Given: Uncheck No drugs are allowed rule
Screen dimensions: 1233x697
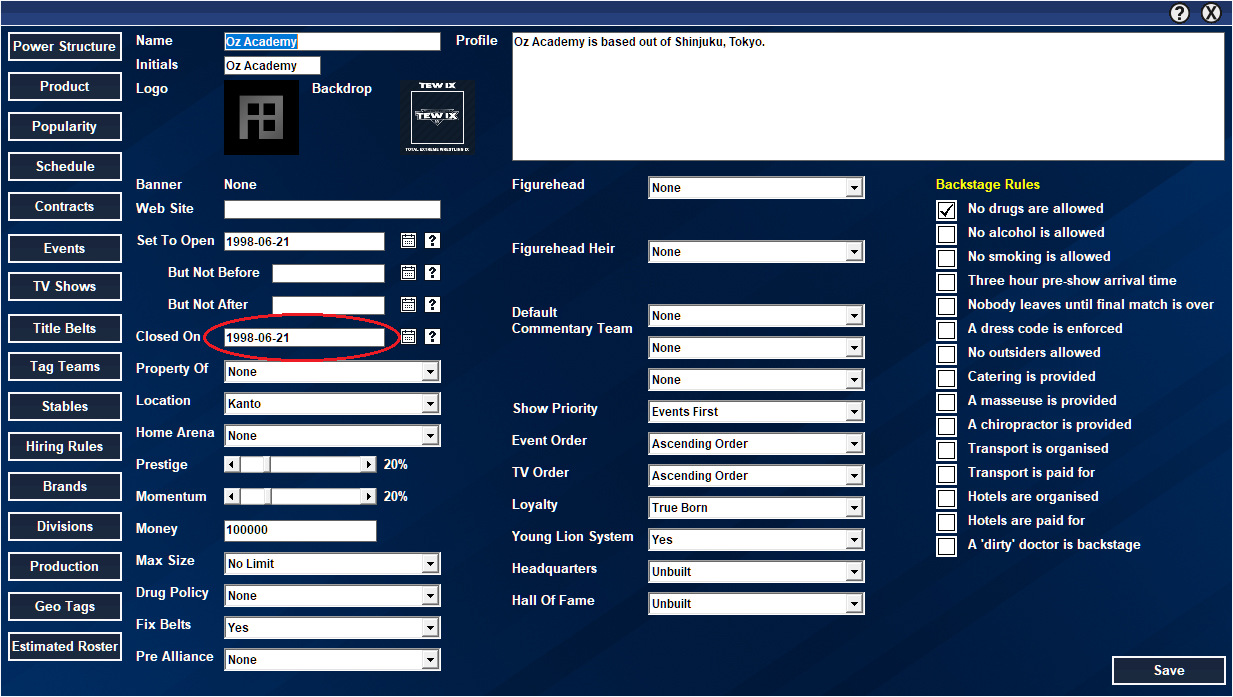Looking at the screenshot, I should click(946, 209).
